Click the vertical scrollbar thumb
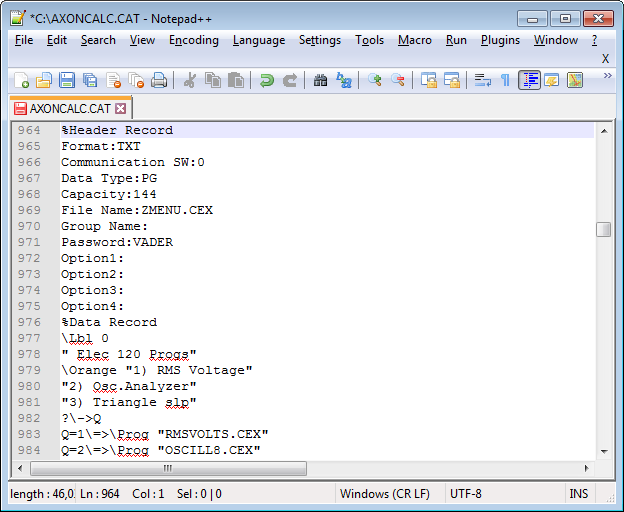Image resolution: width=624 pixels, height=512 pixels. point(604,230)
